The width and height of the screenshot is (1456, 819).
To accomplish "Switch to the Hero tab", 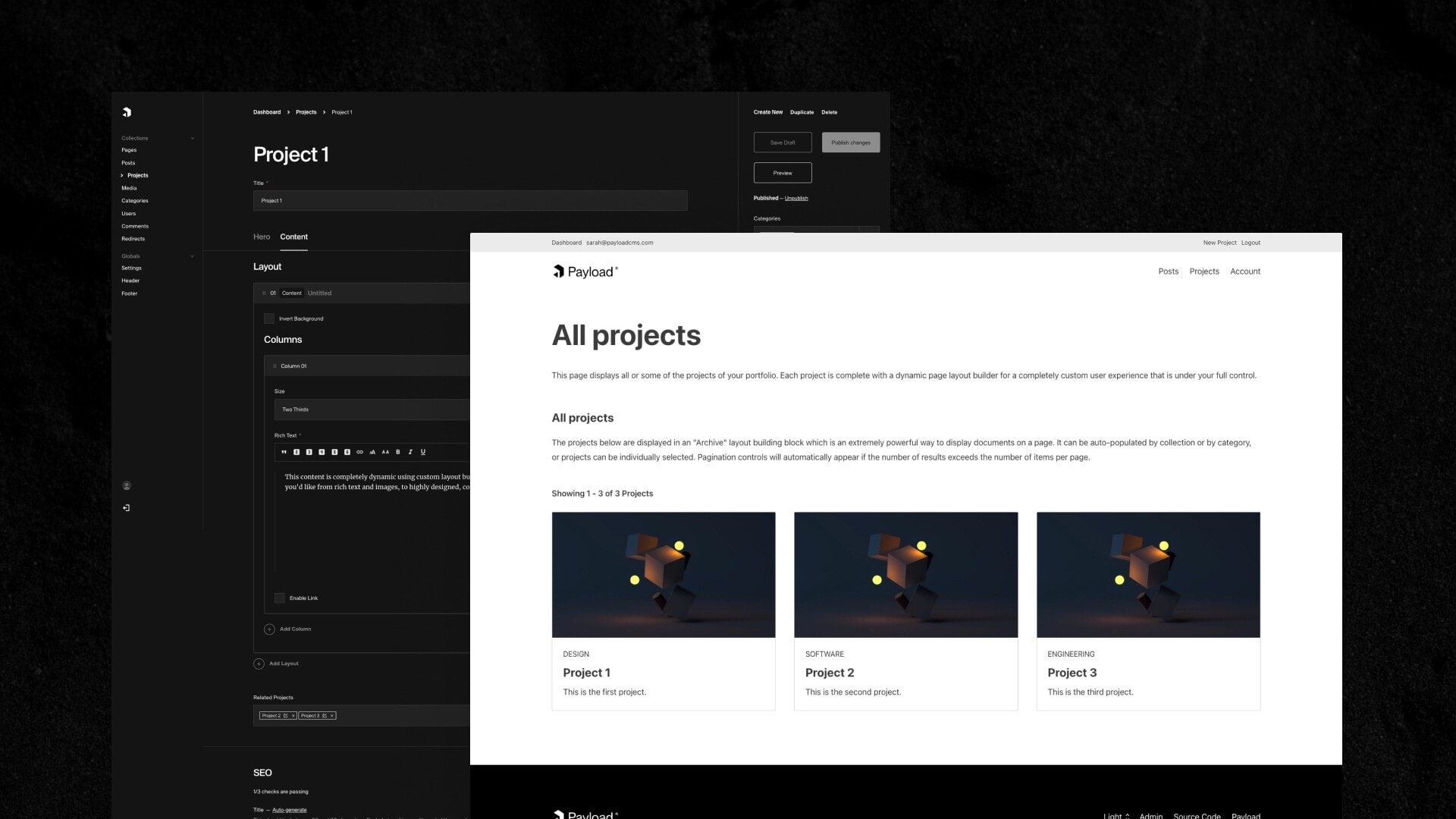I will point(262,237).
